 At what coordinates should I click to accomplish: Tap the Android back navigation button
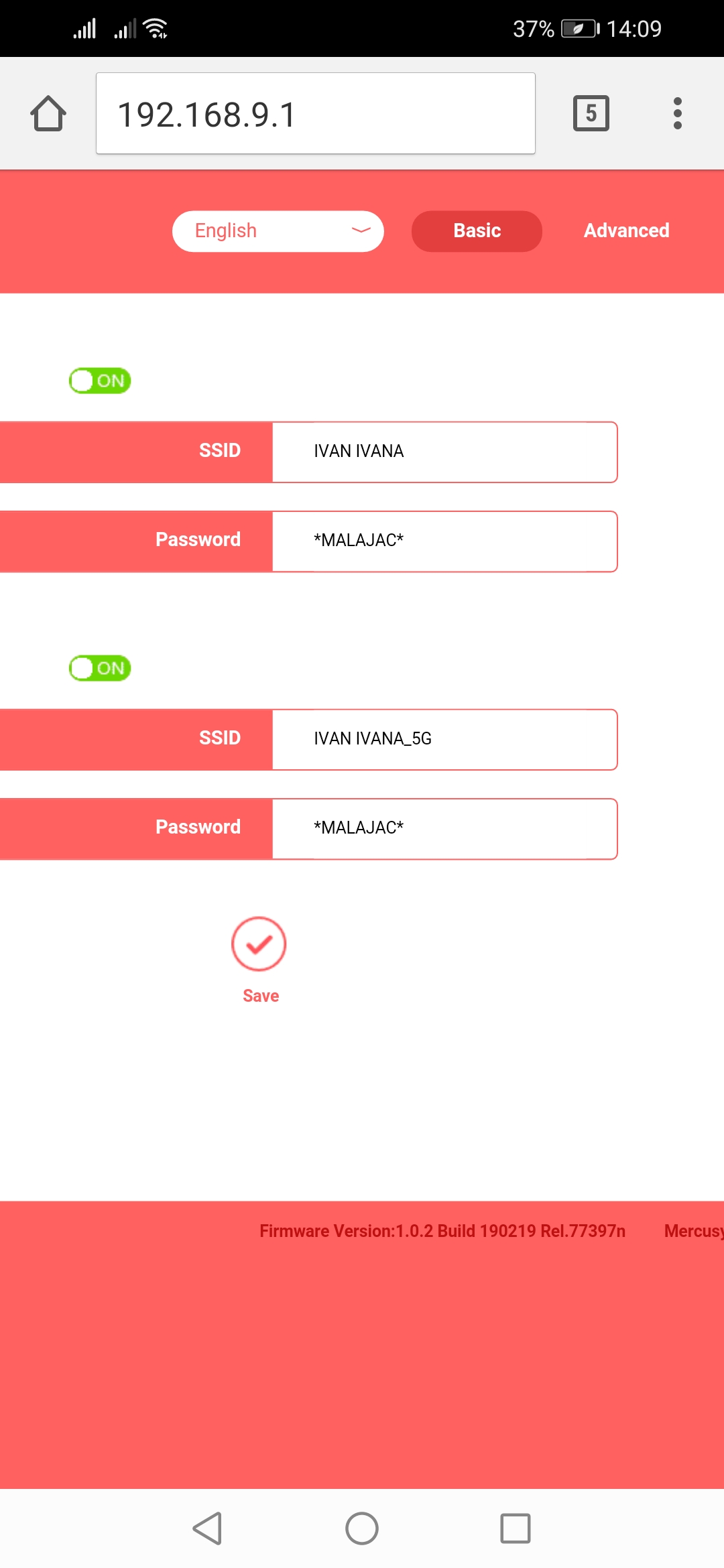click(208, 1528)
